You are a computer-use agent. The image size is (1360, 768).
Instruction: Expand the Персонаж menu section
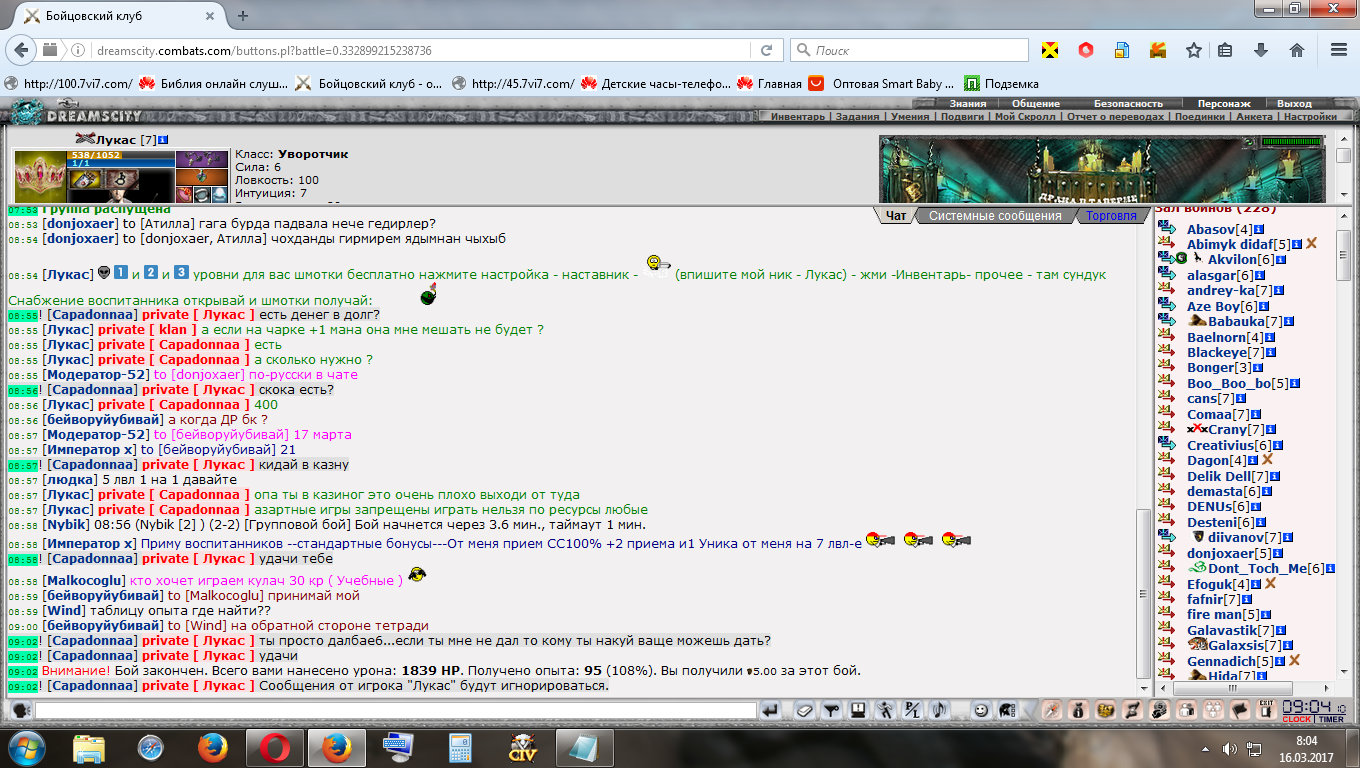1224,103
